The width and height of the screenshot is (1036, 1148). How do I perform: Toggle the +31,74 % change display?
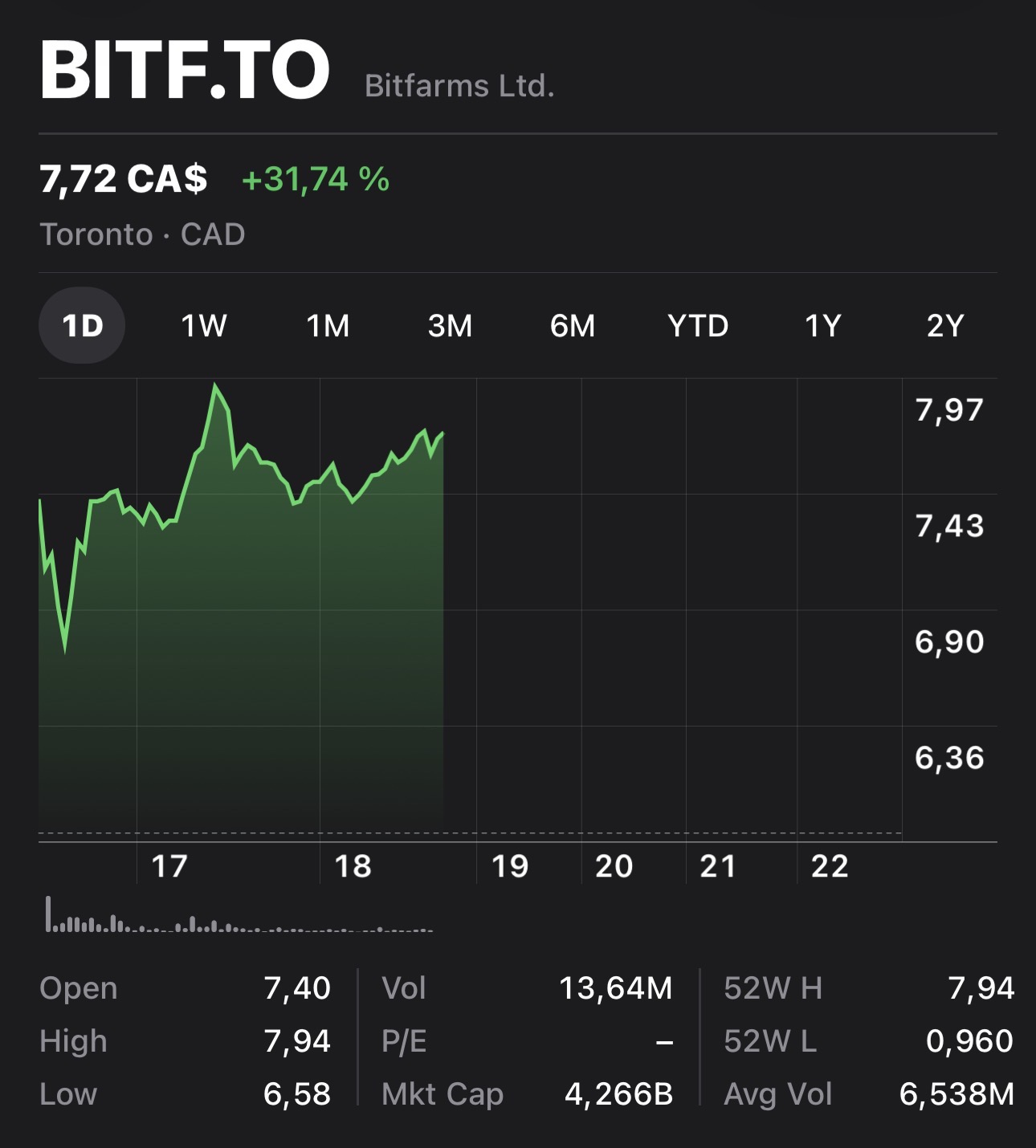(316, 179)
